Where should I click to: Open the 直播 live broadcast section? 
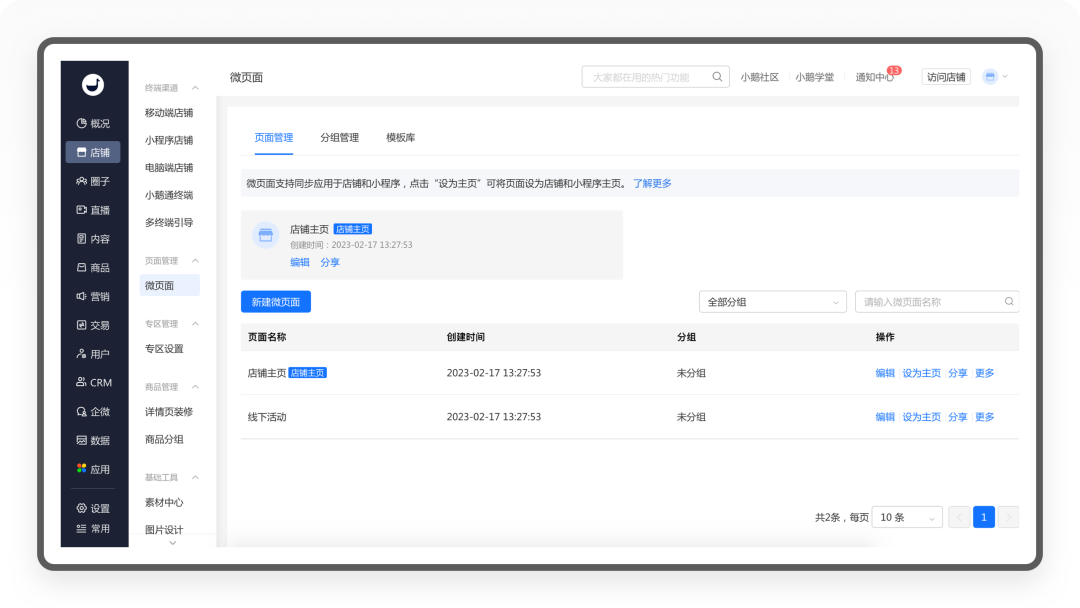click(93, 210)
